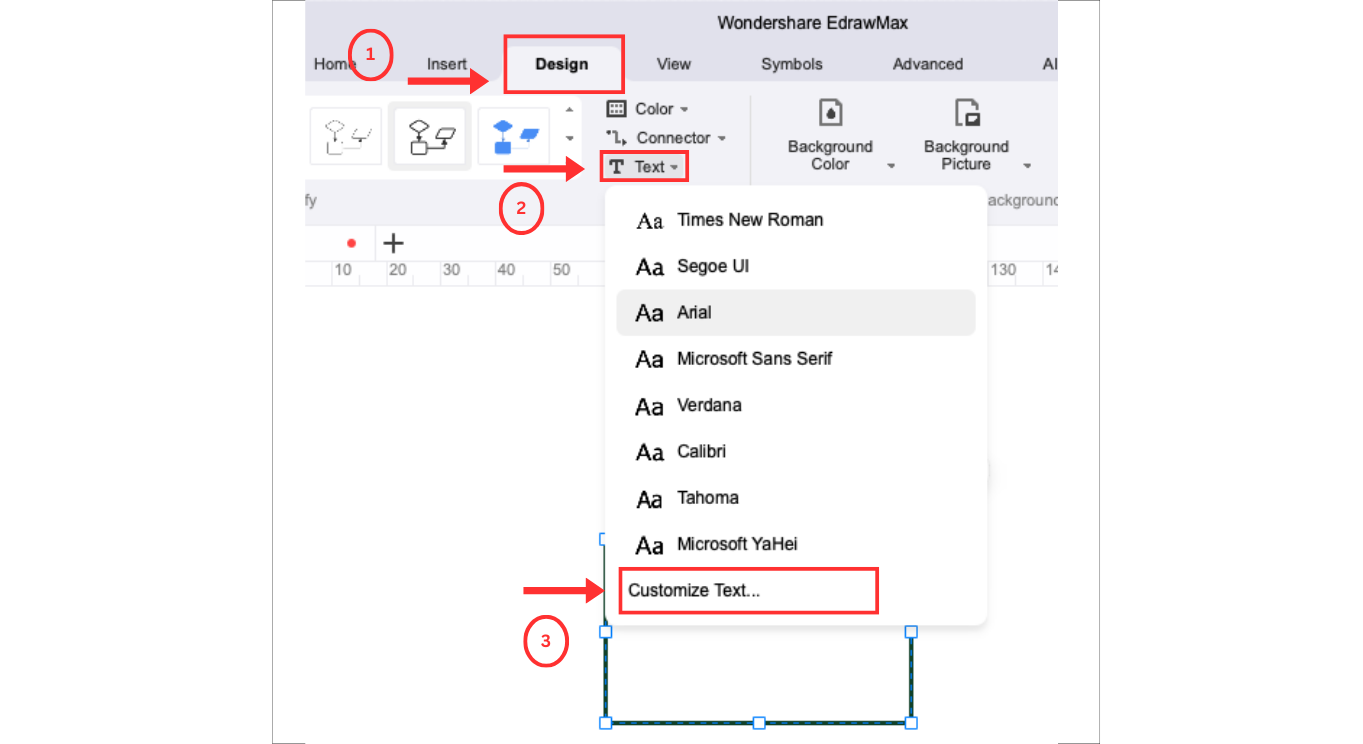
Task: Click the red dot page tab indicator
Action: click(x=351, y=243)
